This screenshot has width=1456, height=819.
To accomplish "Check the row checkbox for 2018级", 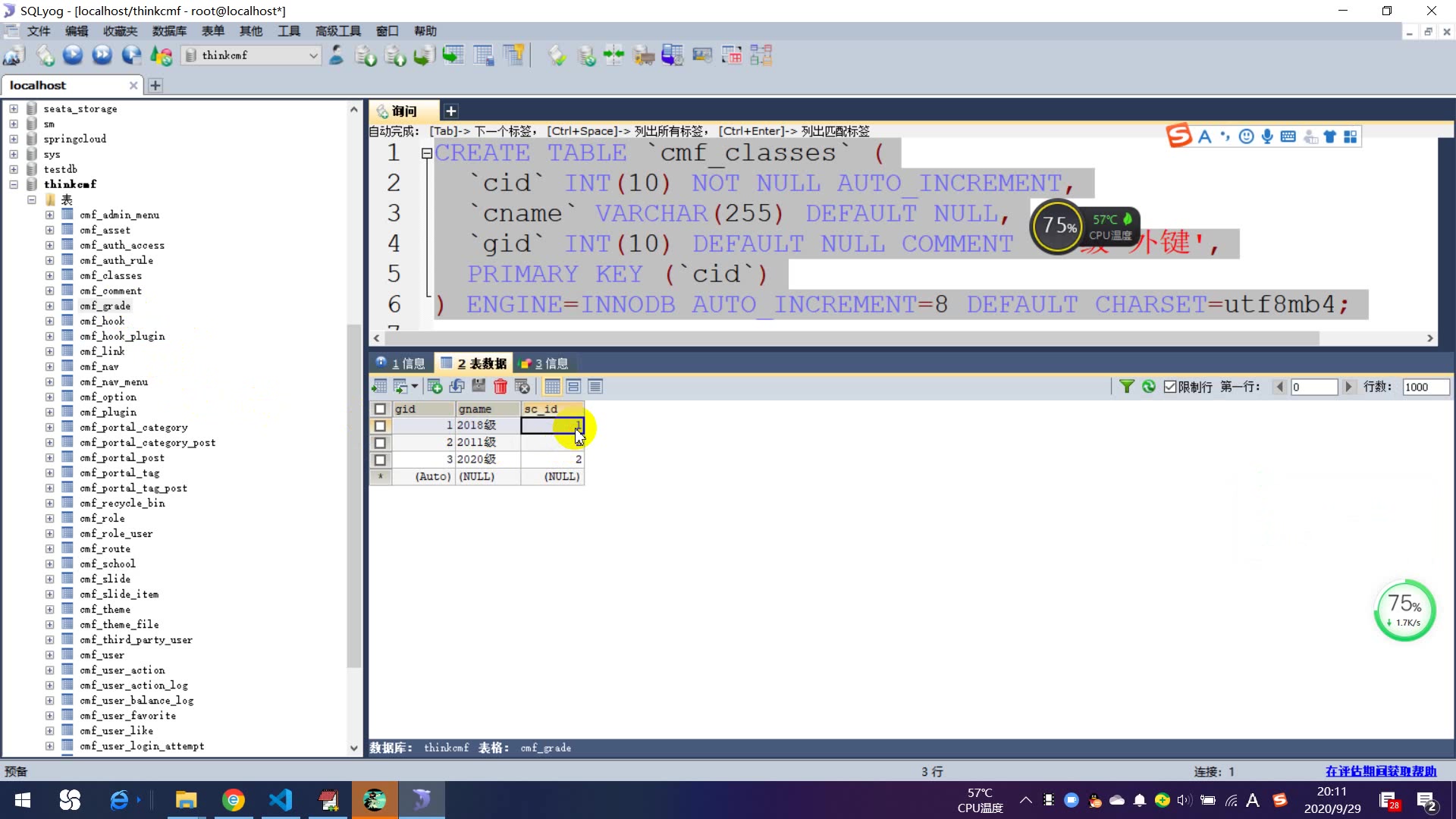I will (x=380, y=426).
